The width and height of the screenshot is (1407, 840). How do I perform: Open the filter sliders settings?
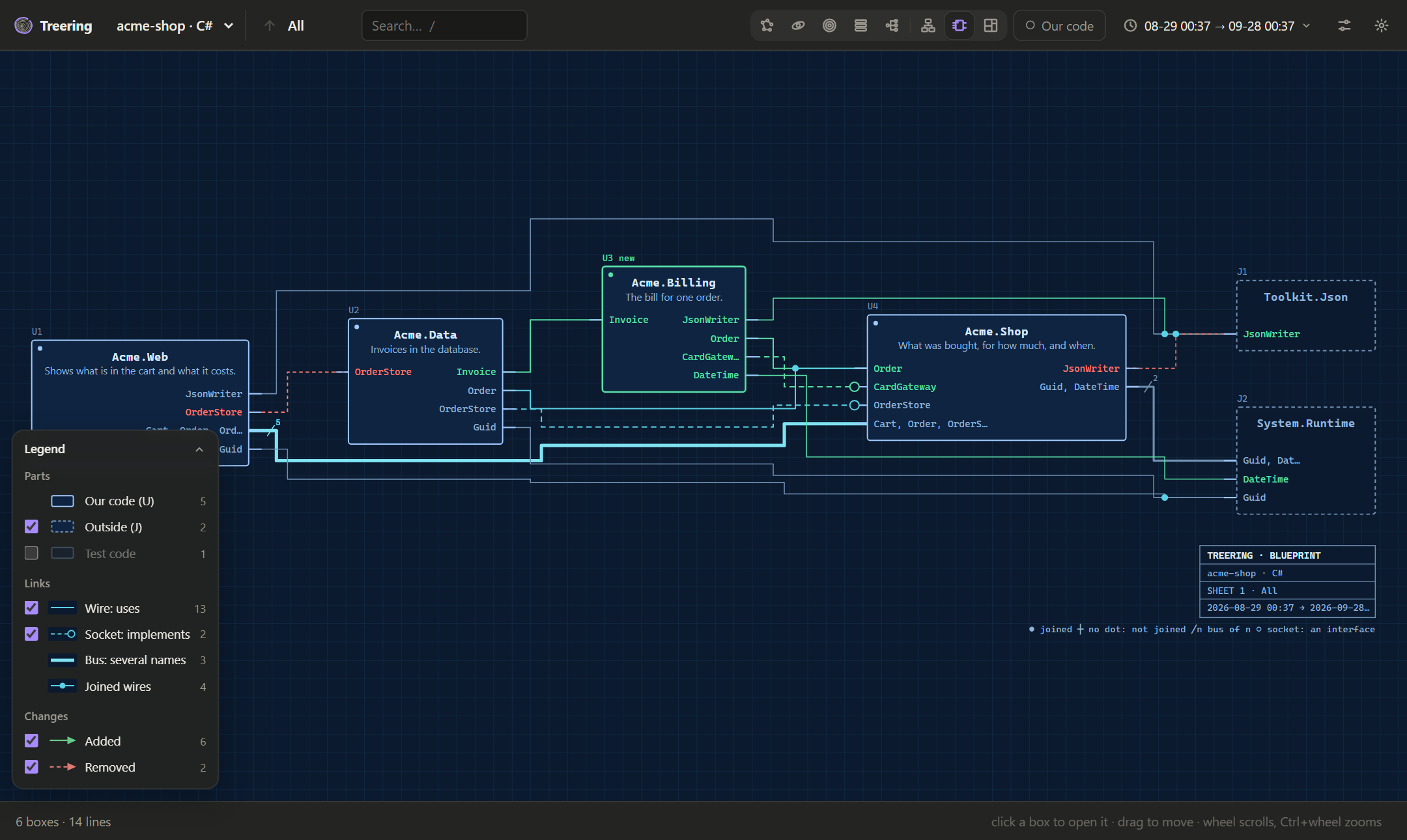1344,25
